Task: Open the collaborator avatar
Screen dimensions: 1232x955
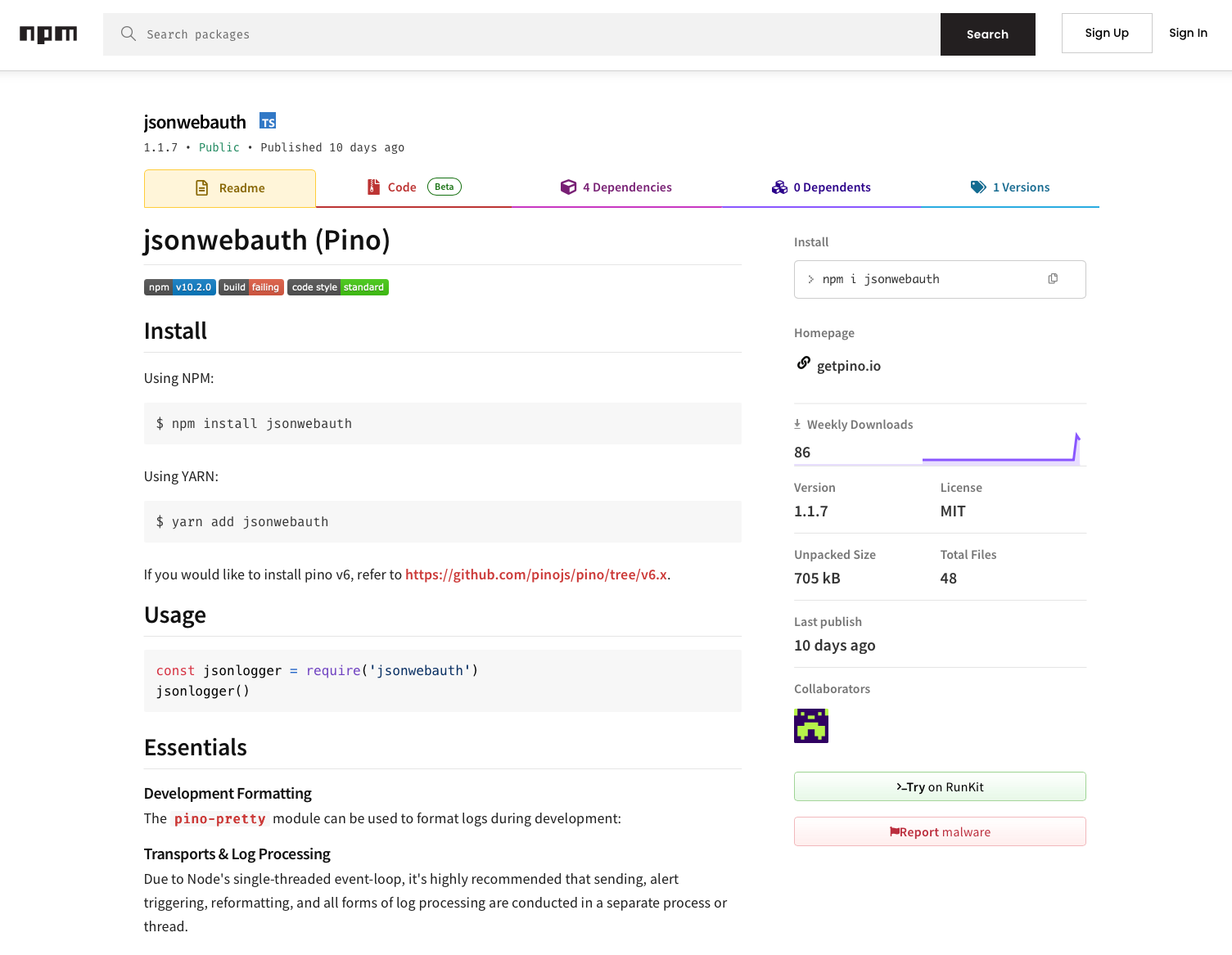Action: click(811, 726)
